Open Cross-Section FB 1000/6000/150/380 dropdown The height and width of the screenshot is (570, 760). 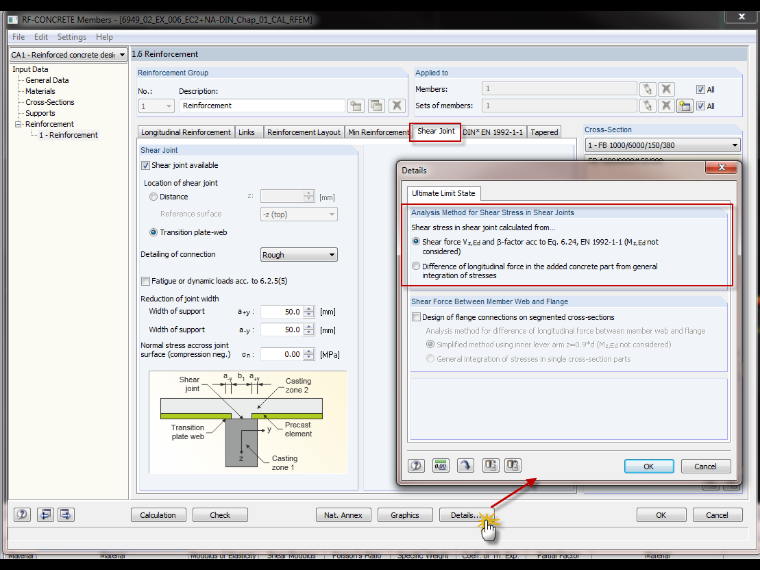tap(663, 145)
